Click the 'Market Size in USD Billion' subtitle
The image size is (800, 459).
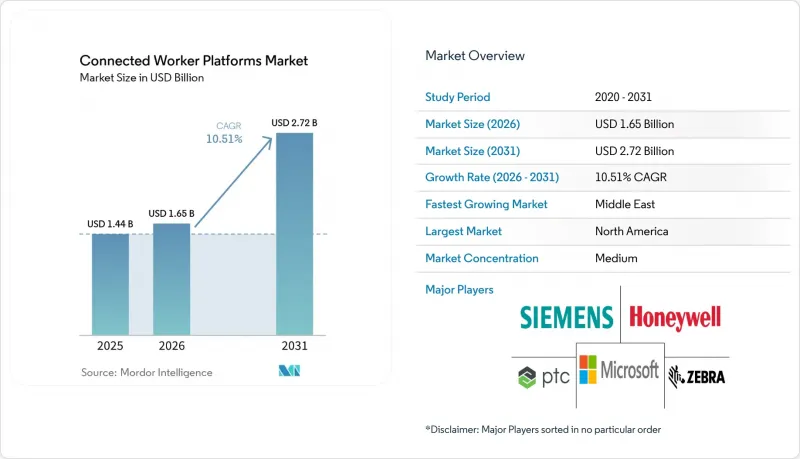click(142, 78)
